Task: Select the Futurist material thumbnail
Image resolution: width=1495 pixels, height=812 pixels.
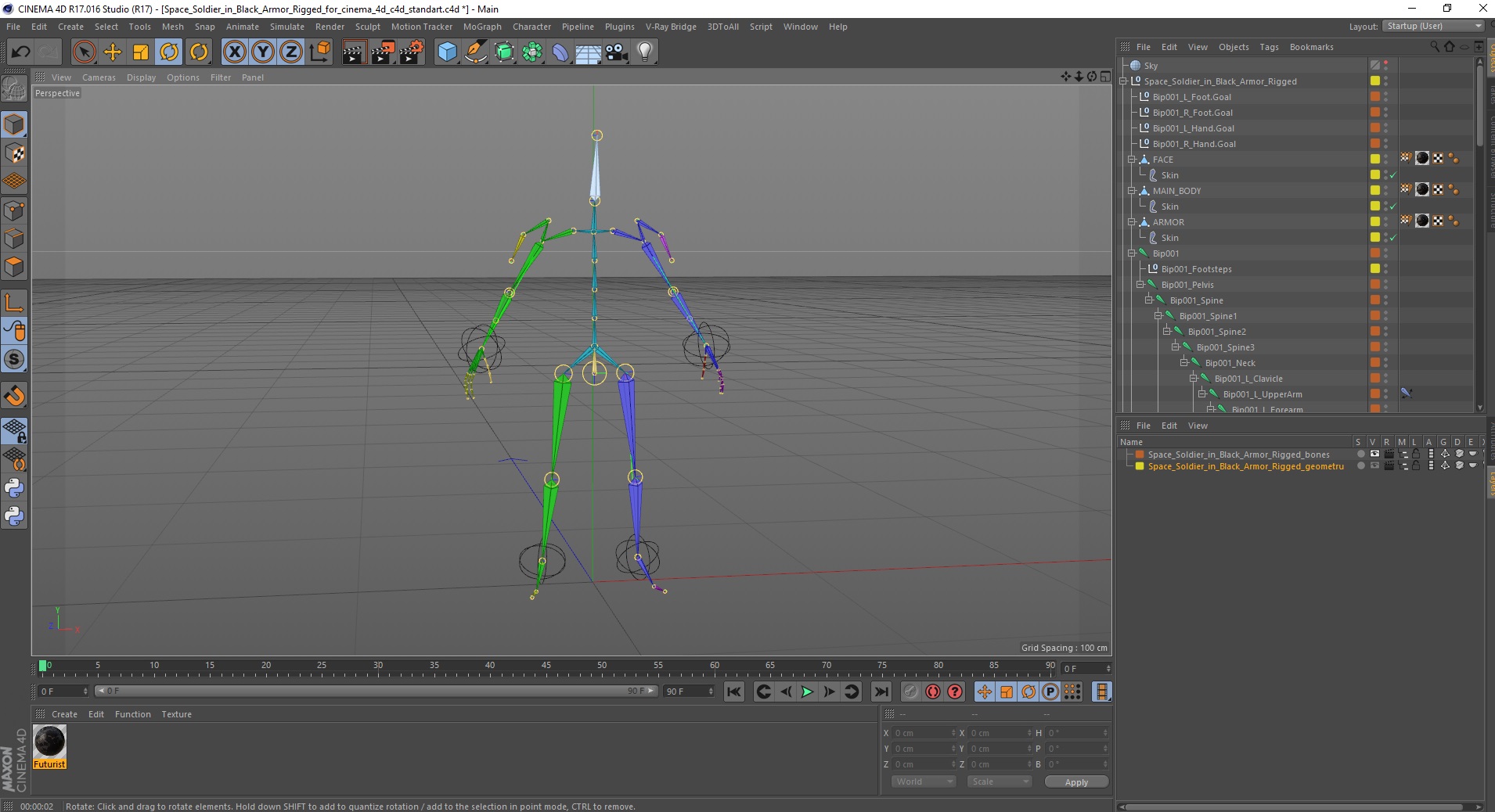Action: pos(49,742)
